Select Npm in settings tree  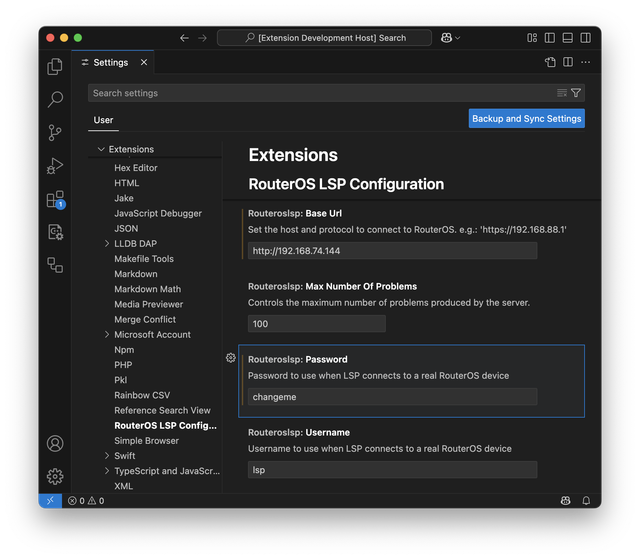[x=124, y=350]
